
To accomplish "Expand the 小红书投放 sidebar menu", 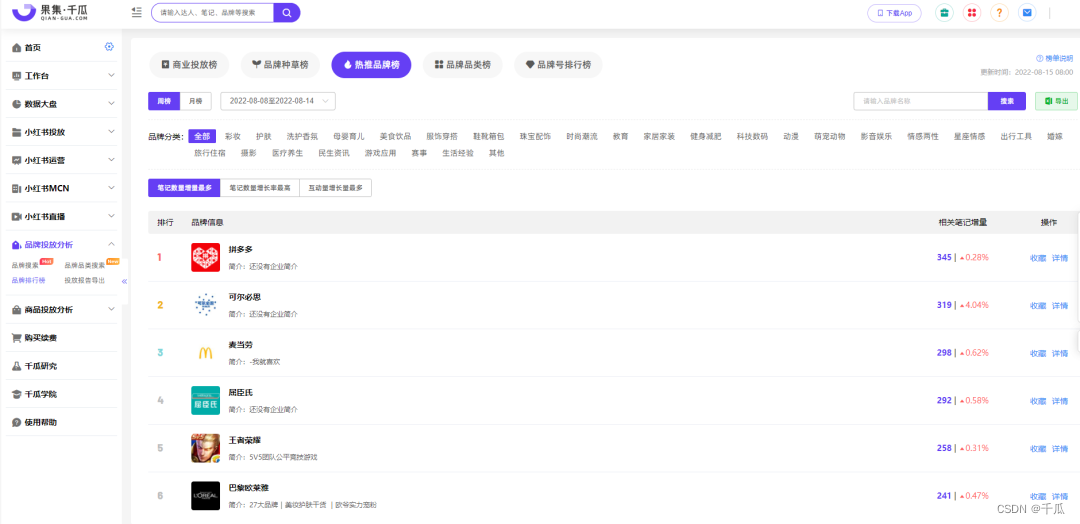I will click(x=63, y=132).
